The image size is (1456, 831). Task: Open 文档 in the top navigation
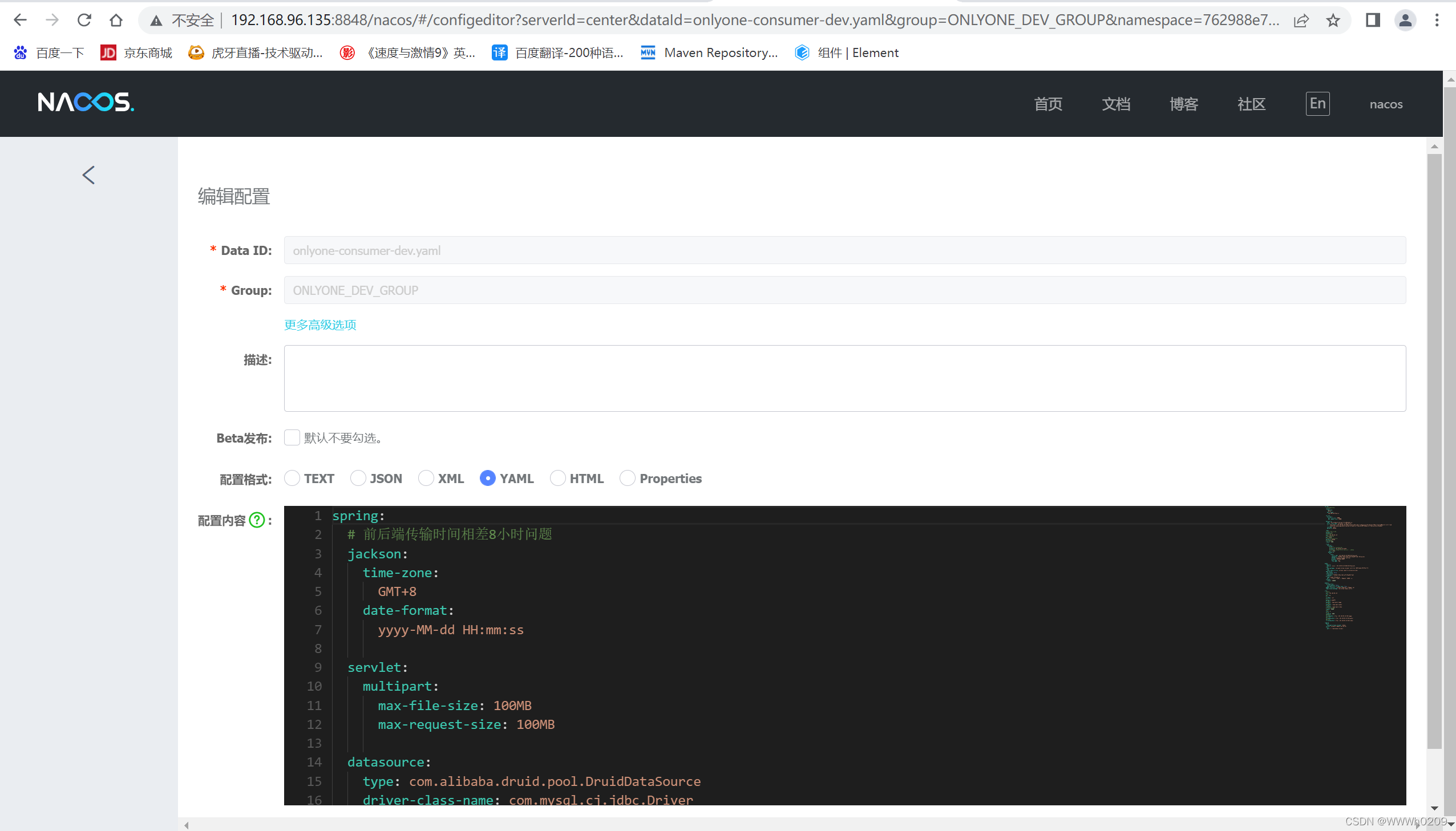pos(1116,104)
